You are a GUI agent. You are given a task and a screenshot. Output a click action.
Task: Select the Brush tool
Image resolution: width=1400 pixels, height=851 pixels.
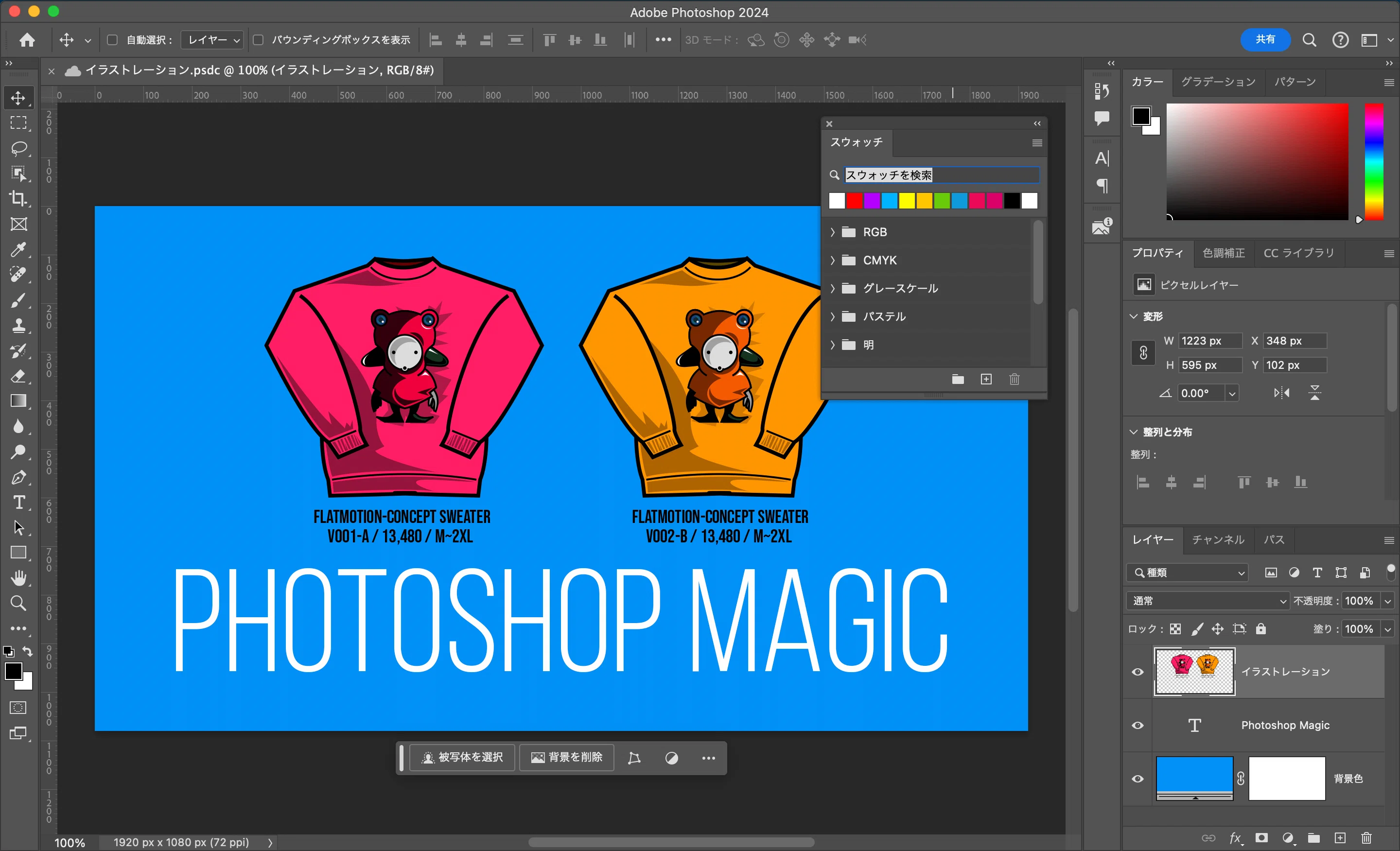pos(19,300)
